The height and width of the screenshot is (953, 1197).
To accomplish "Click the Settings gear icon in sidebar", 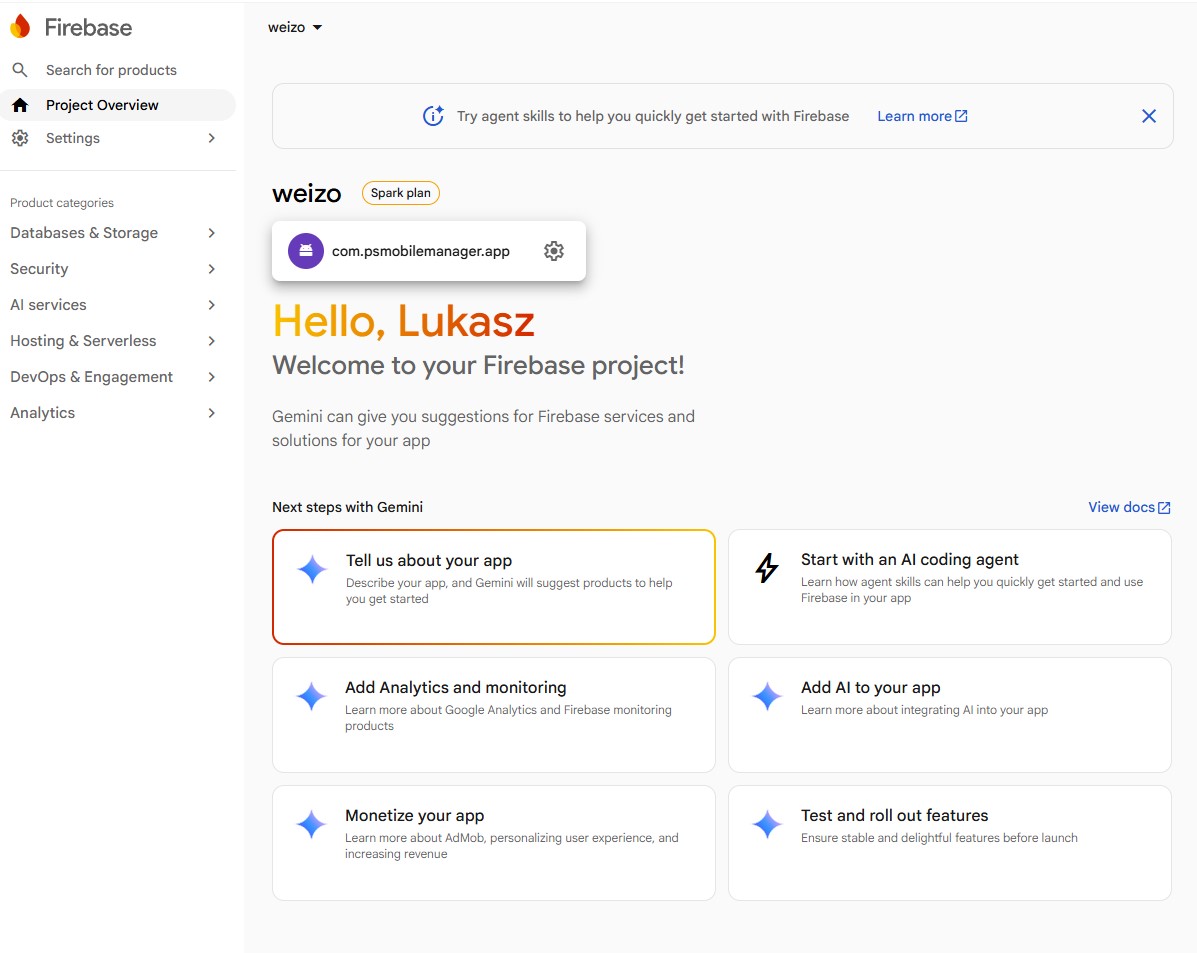I will 20,138.
